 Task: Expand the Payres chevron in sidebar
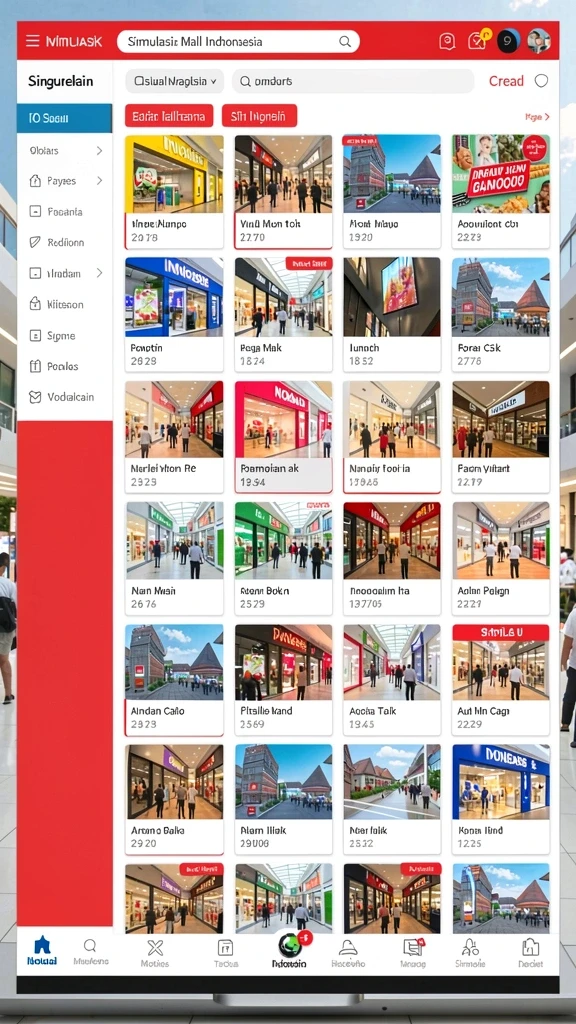coord(99,181)
